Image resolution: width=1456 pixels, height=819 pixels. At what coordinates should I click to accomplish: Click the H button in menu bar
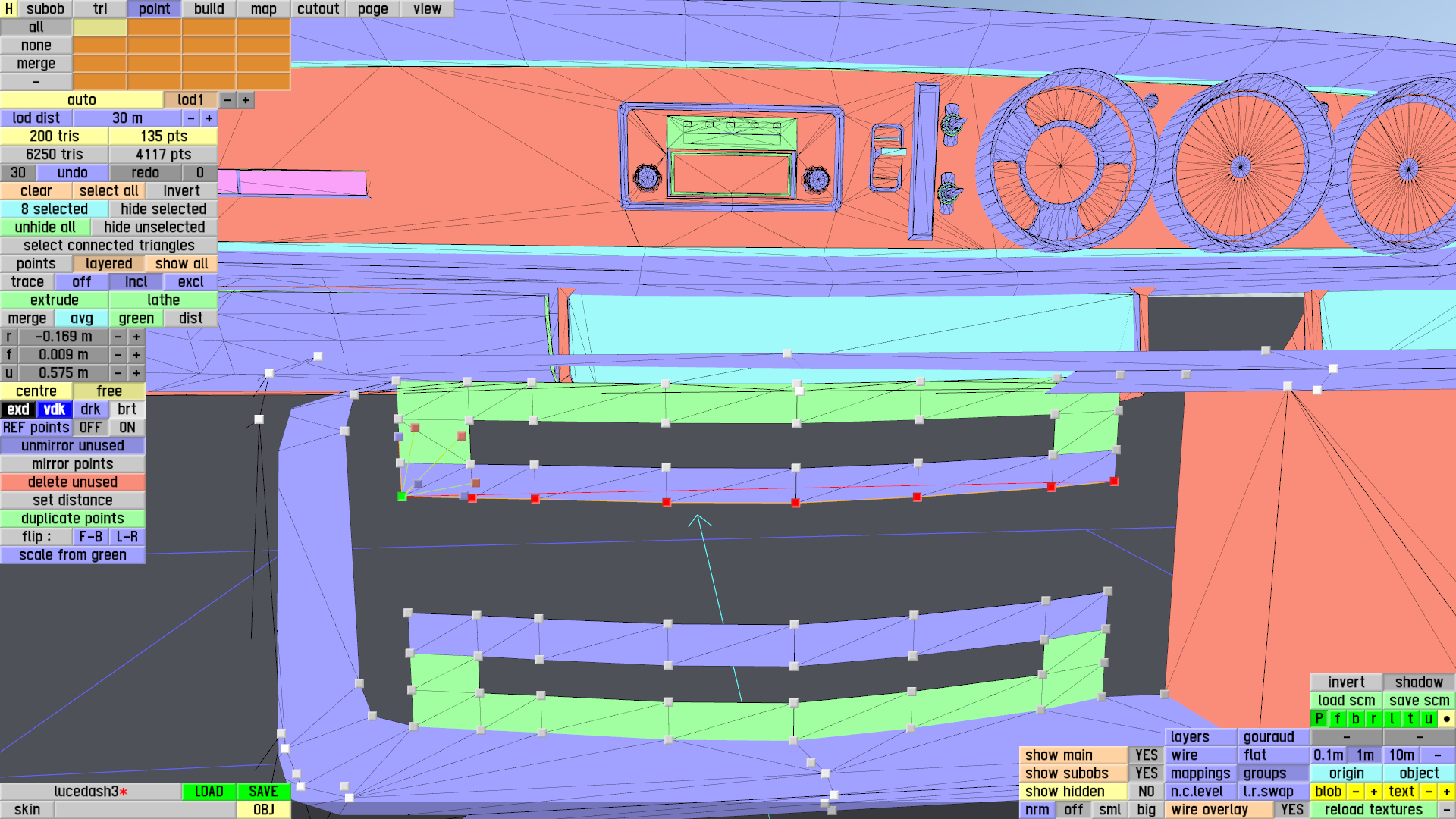pos(8,9)
